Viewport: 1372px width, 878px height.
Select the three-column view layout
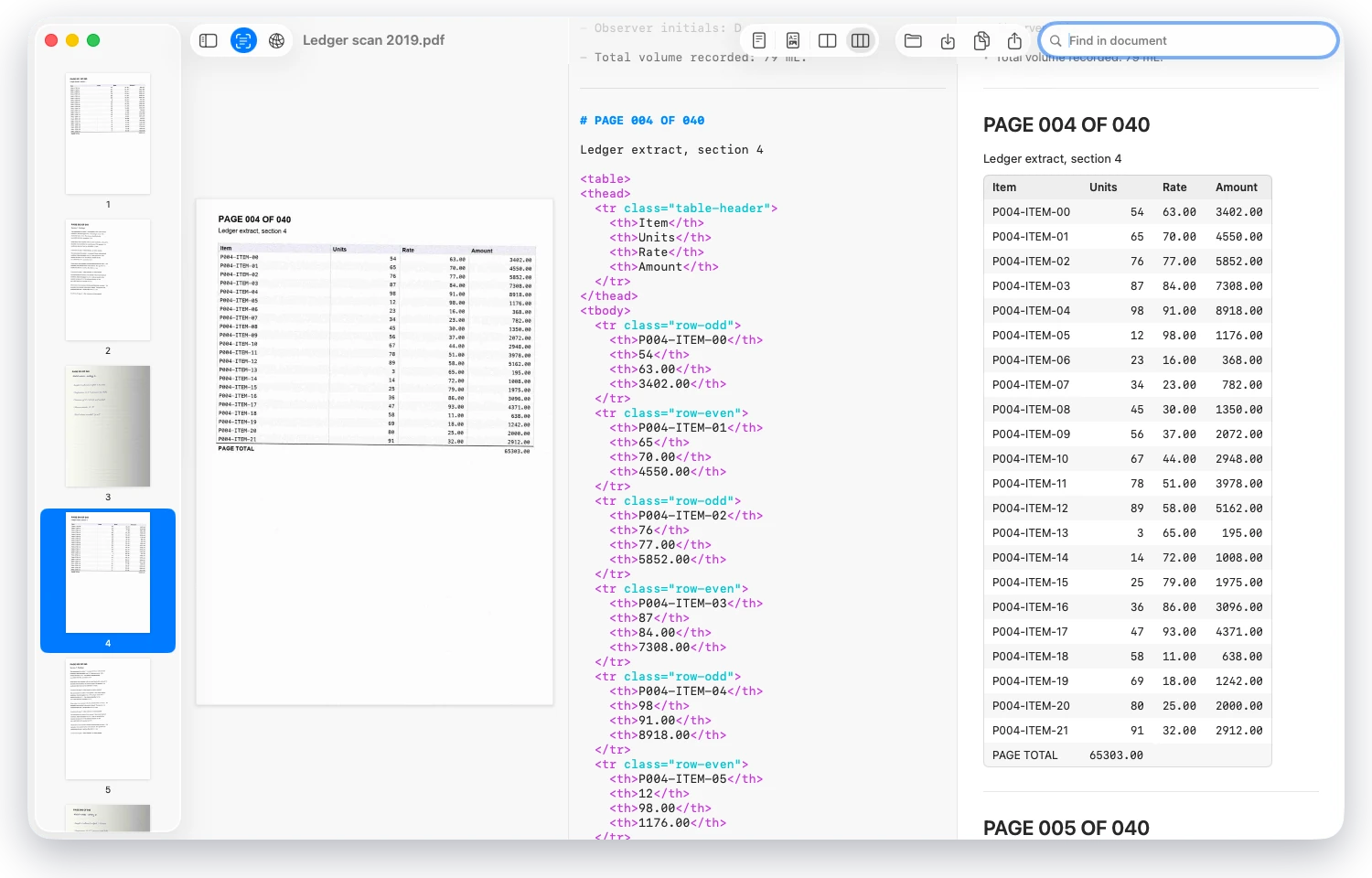click(861, 40)
